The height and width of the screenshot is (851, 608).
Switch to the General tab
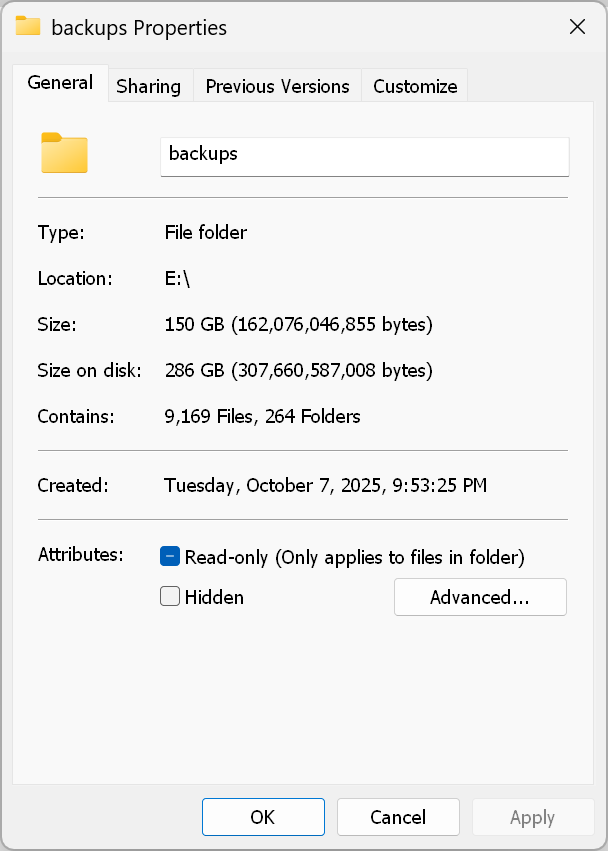pyautogui.click(x=60, y=84)
